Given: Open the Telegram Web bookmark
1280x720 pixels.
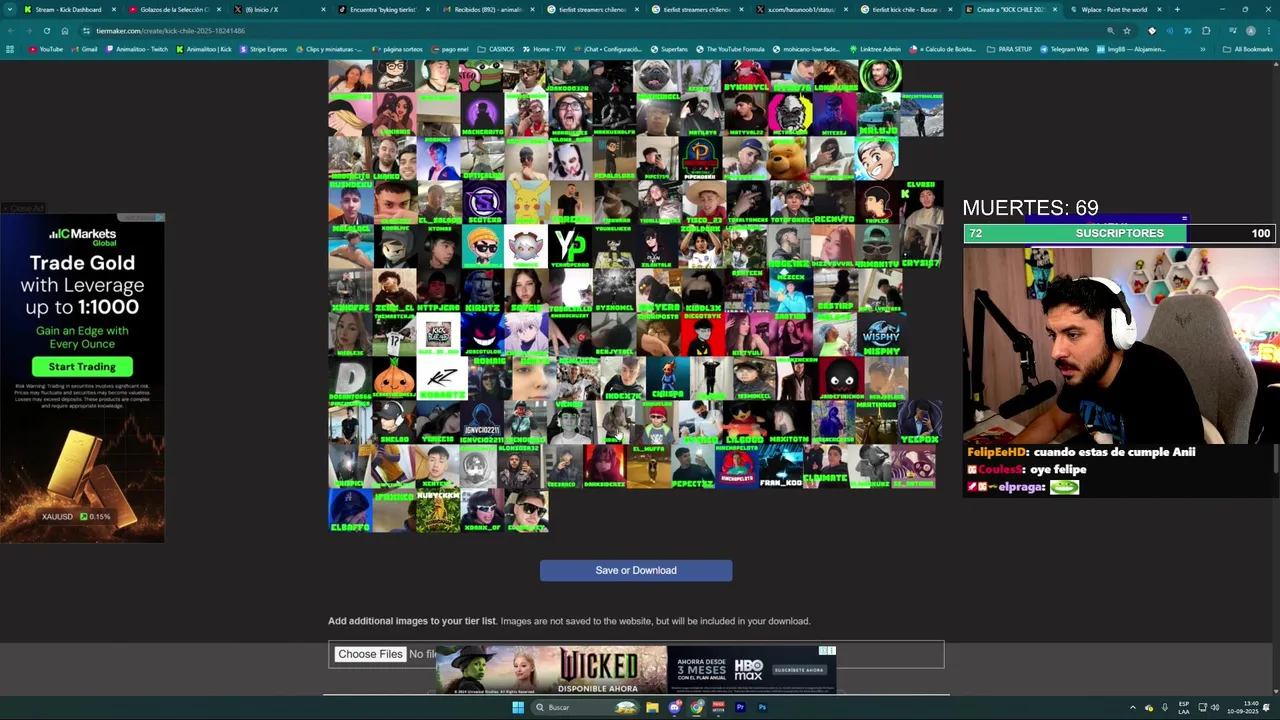Looking at the screenshot, I should pos(1064,49).
